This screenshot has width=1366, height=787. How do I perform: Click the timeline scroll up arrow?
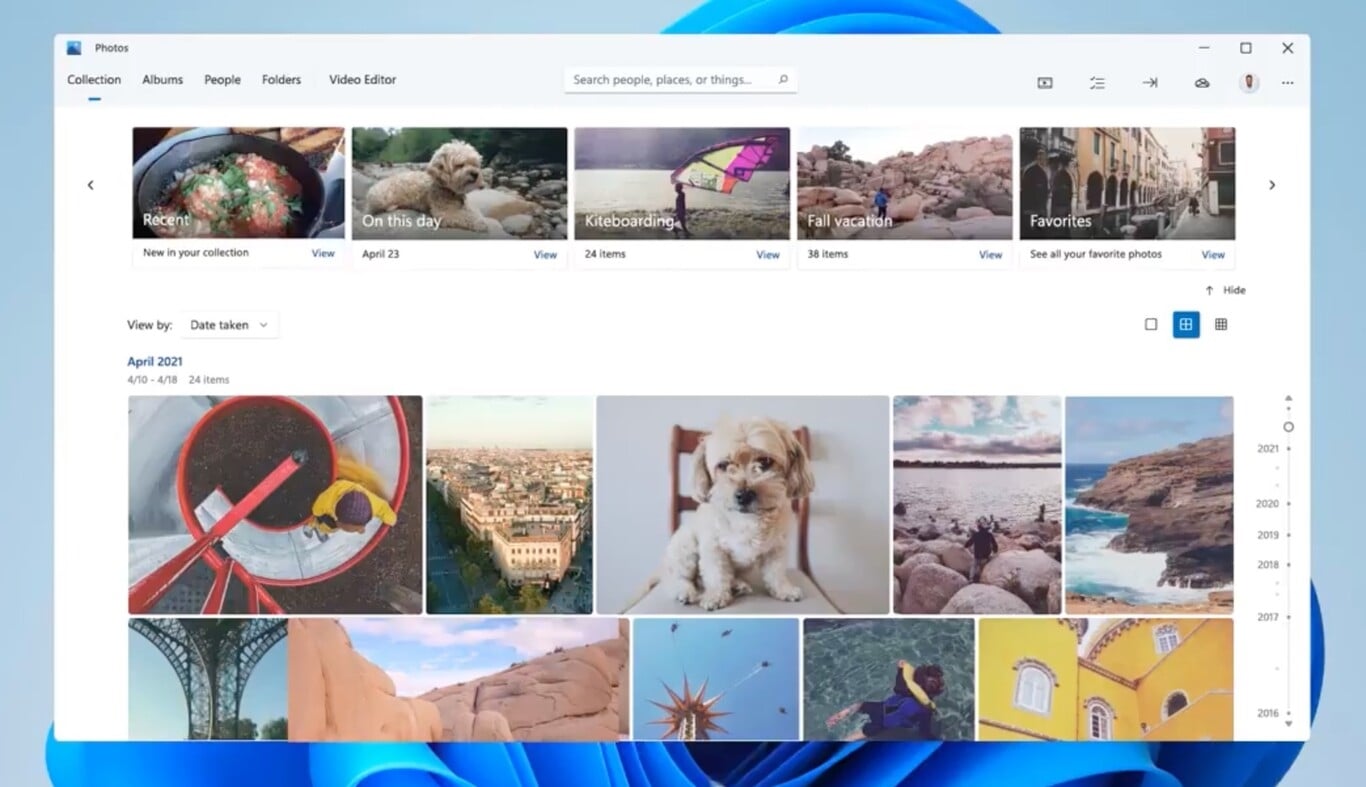[x=1288, y=398]
